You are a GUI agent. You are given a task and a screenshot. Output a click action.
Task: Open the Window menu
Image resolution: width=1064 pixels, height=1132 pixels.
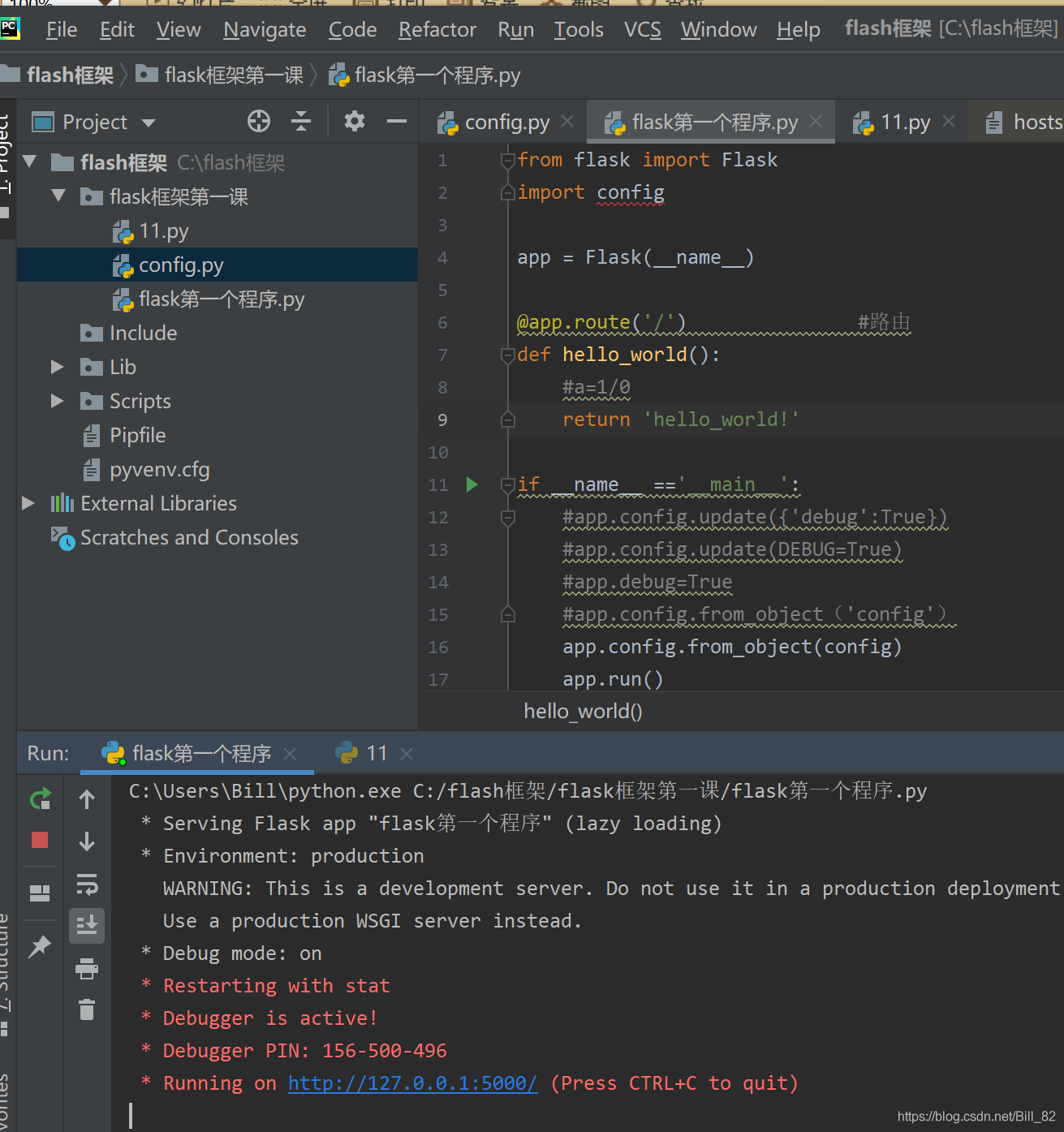[718, 30]
